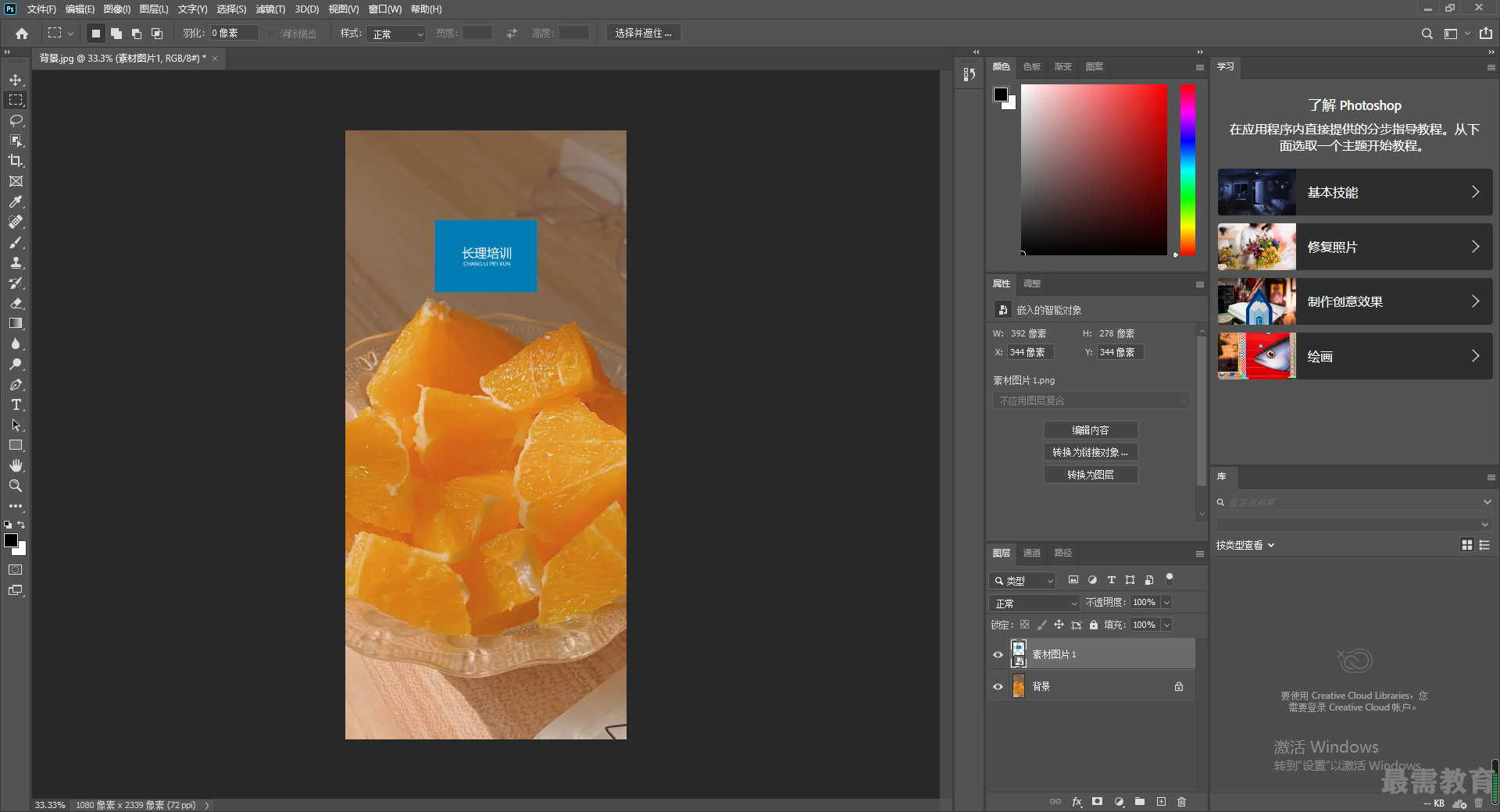Select the Clone Stamp tool

click(16, 262)
